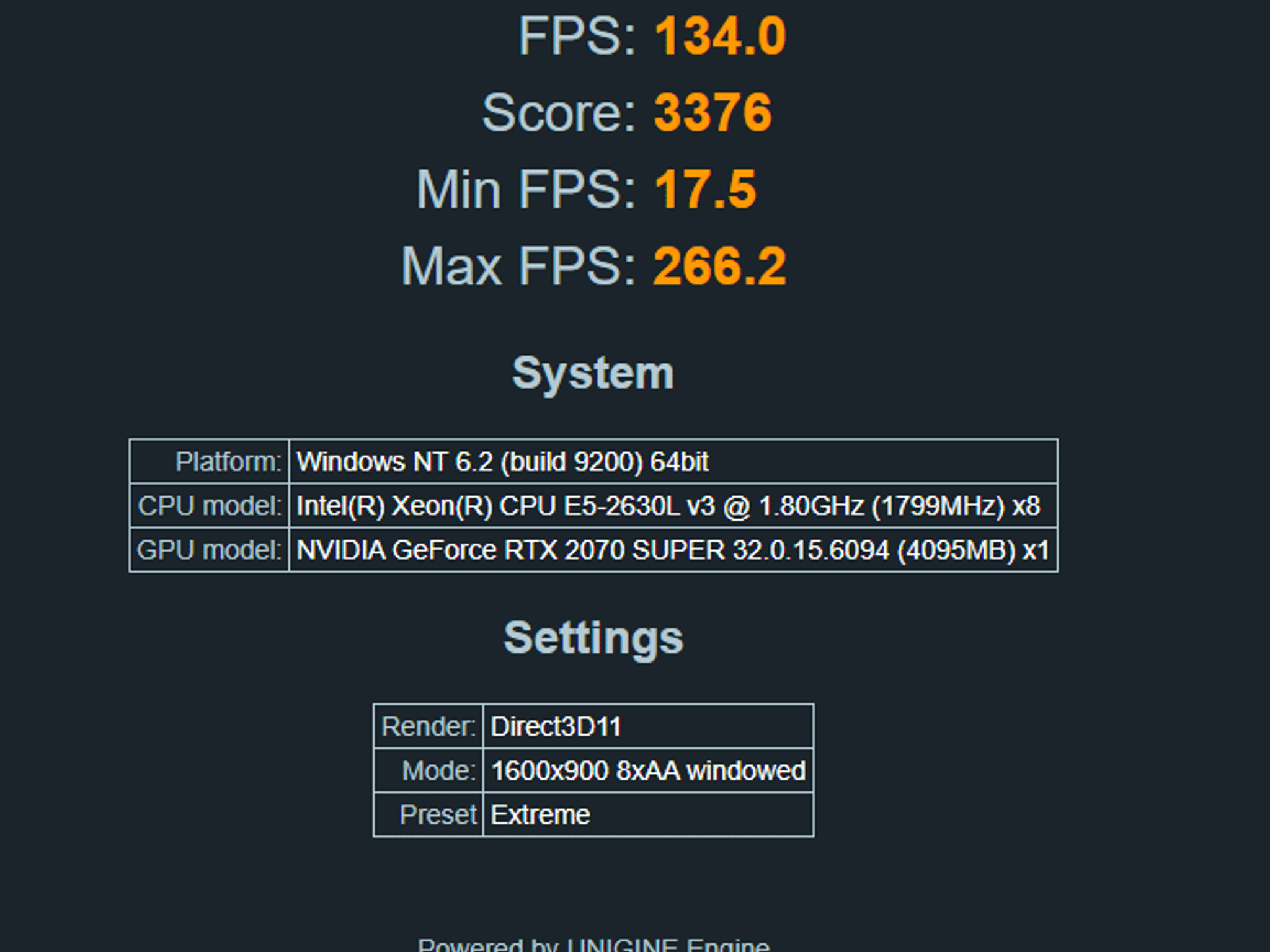This screenshot has height=952, width=1270.
Task: Click the FPS: label
Action: click(x=577, y=37)
